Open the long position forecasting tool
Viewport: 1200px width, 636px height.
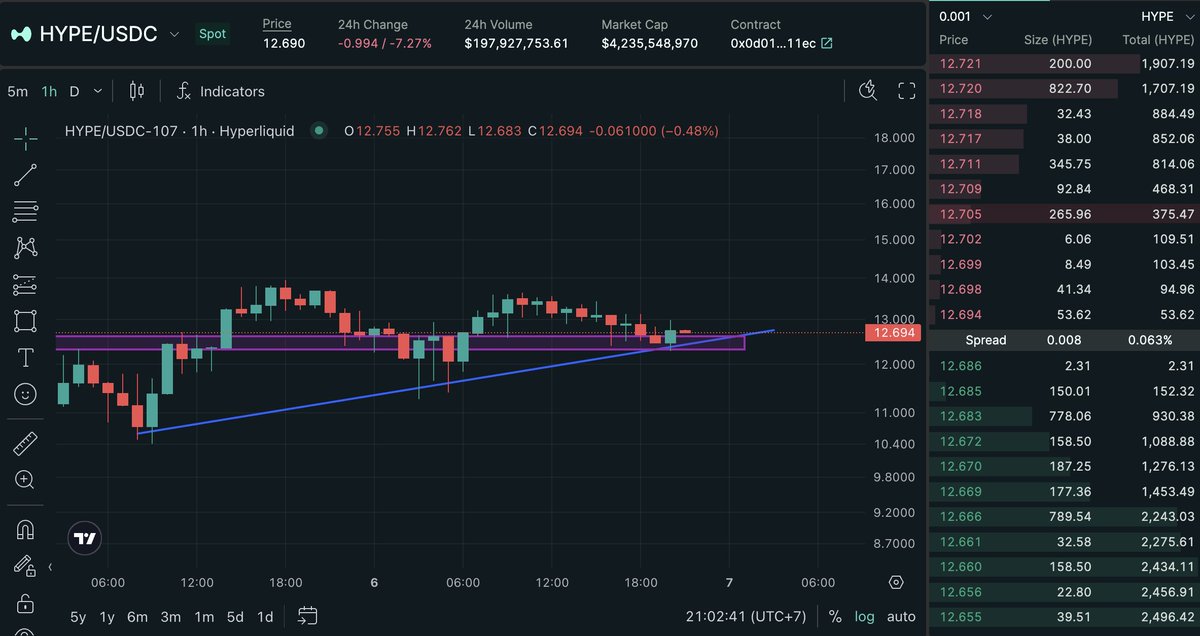26,285
